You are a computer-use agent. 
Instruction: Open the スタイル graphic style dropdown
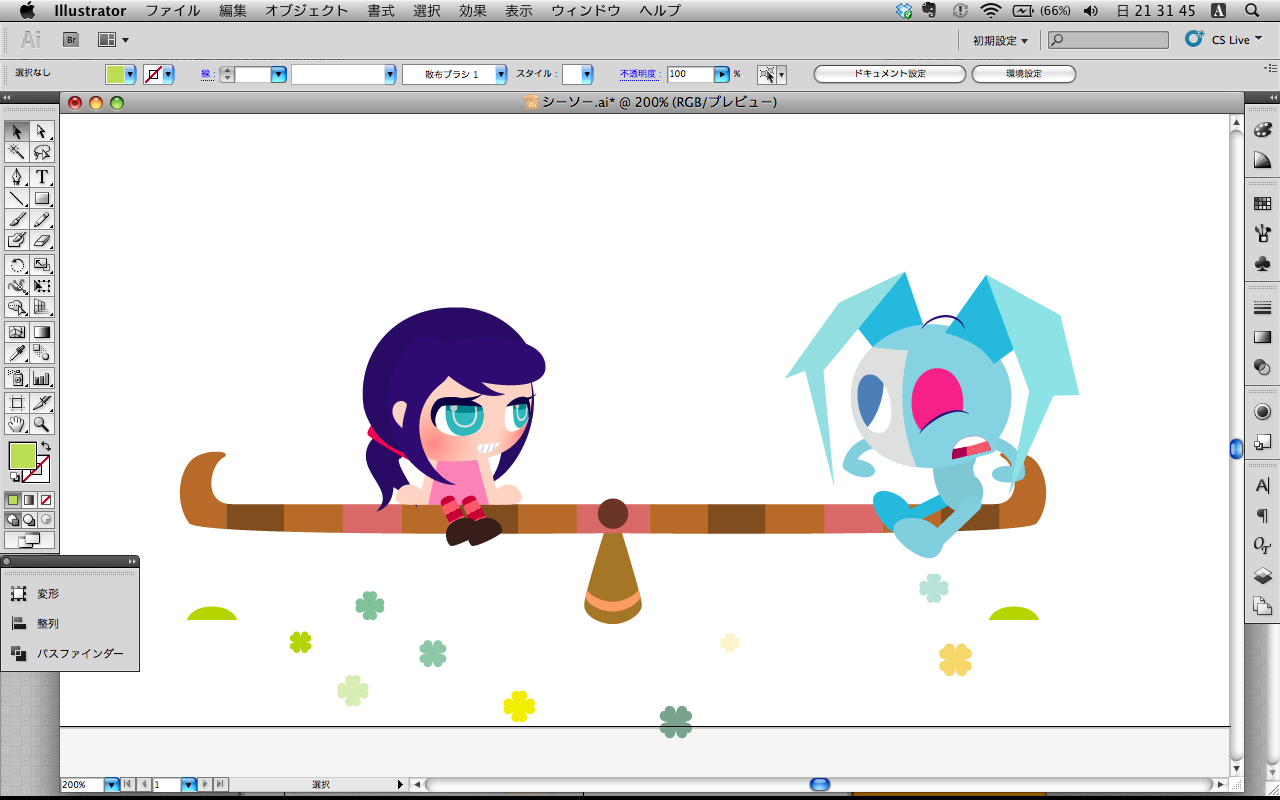tap(586, 74)
